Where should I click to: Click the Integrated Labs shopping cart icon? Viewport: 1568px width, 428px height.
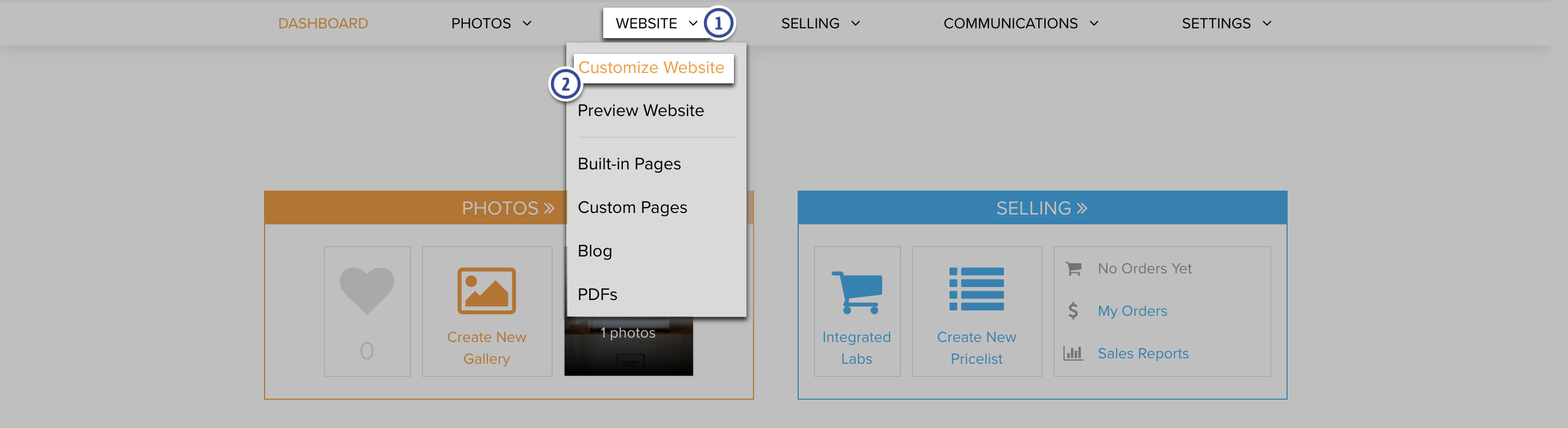coord(856,292)
